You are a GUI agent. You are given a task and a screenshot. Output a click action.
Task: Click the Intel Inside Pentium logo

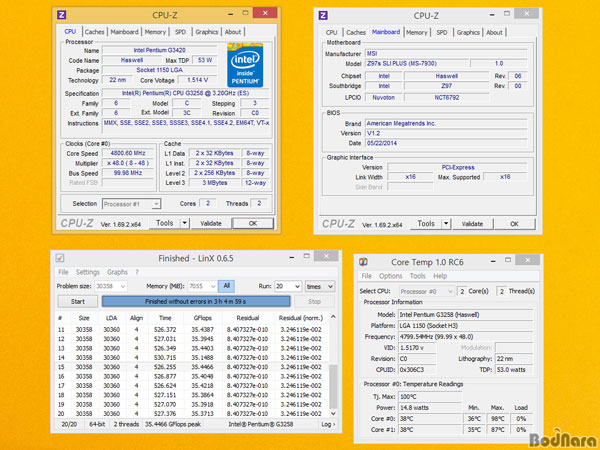[245, 65]
